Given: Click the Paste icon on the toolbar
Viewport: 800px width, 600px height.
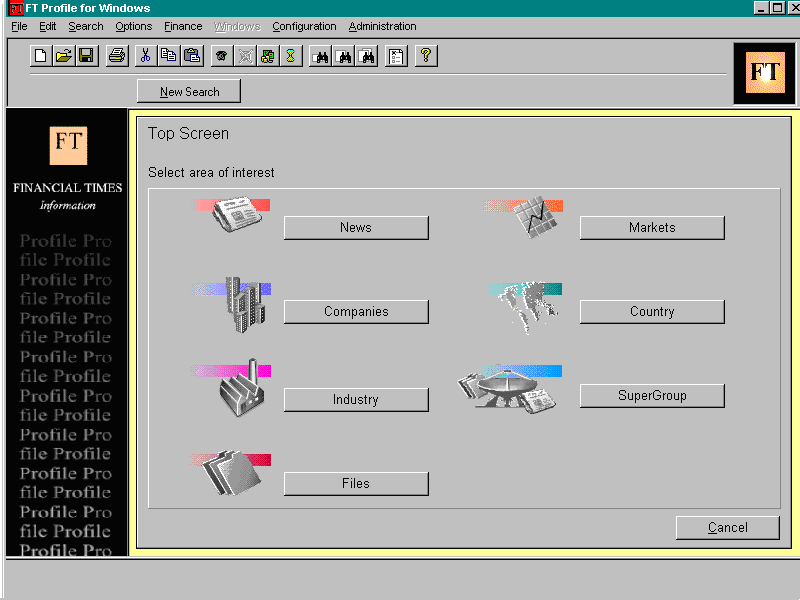Looking at the screenshot, I should (193, 55).
